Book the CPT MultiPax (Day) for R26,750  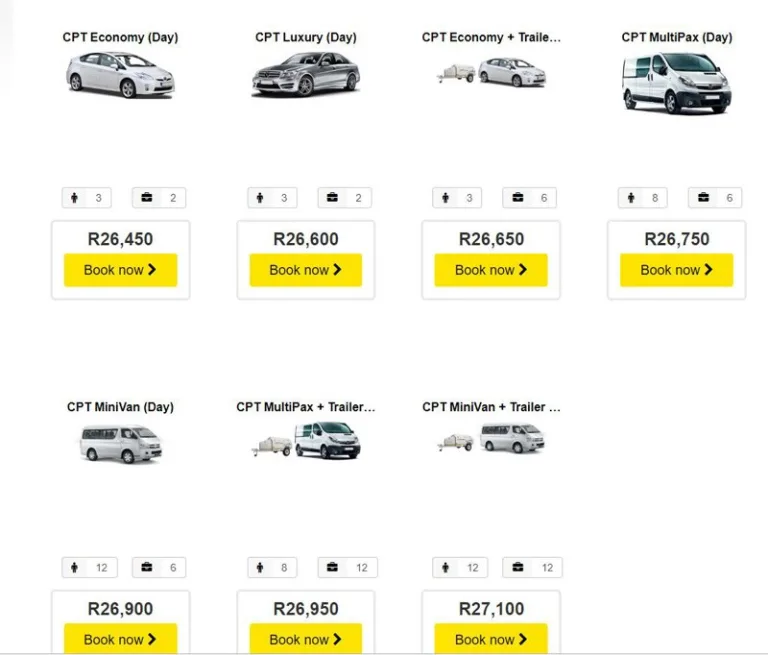[676, 270]
